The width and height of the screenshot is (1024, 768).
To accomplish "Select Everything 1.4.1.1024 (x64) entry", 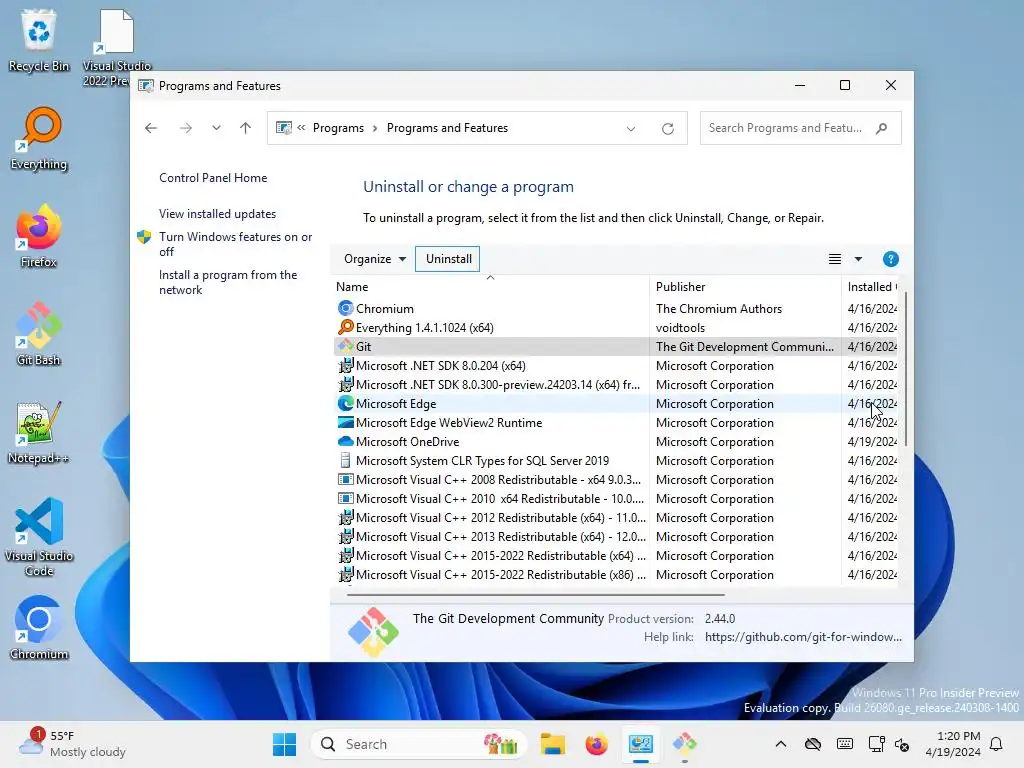I will coord(616,327).
